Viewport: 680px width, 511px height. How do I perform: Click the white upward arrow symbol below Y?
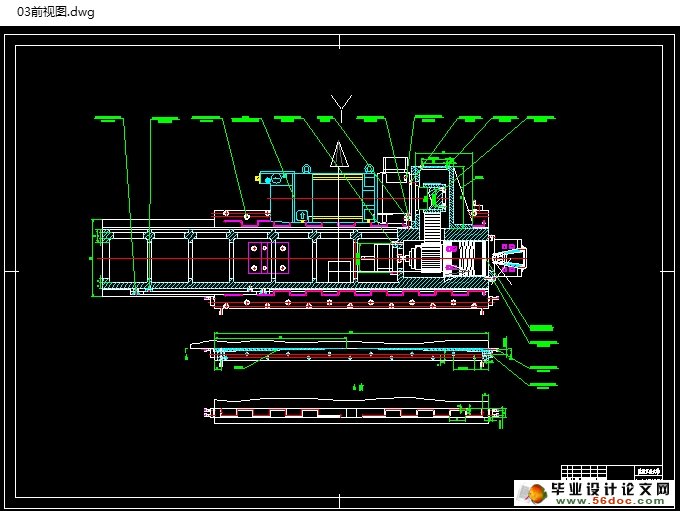coord(339,154)
